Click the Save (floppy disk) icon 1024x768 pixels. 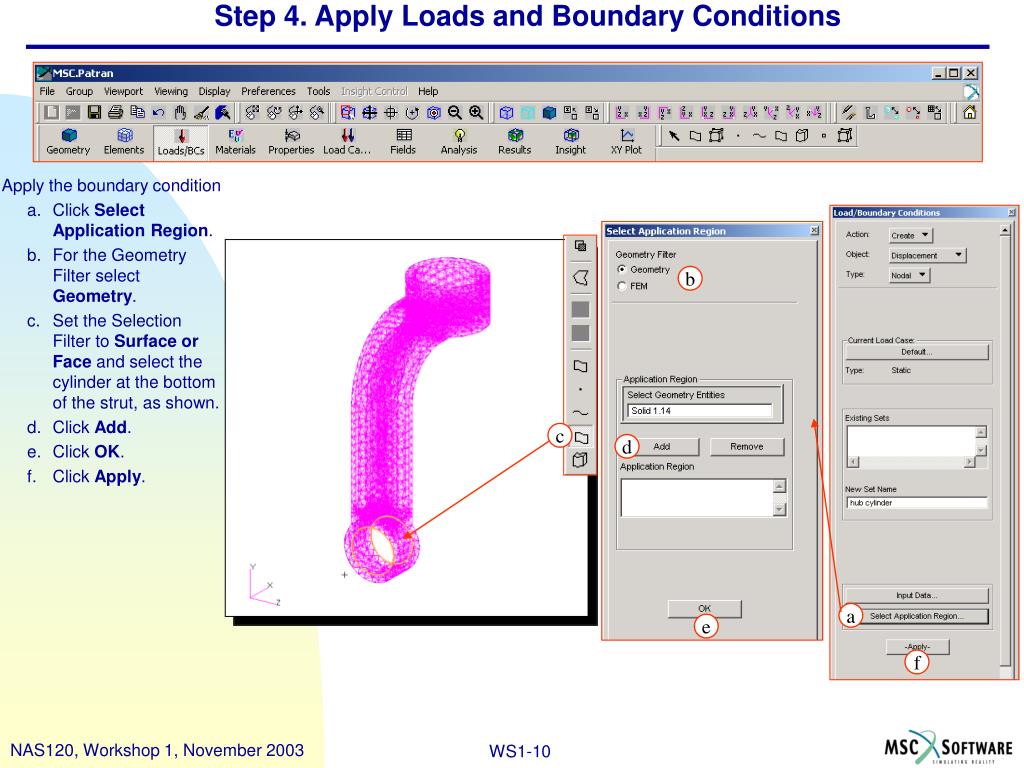click(95, 112)
